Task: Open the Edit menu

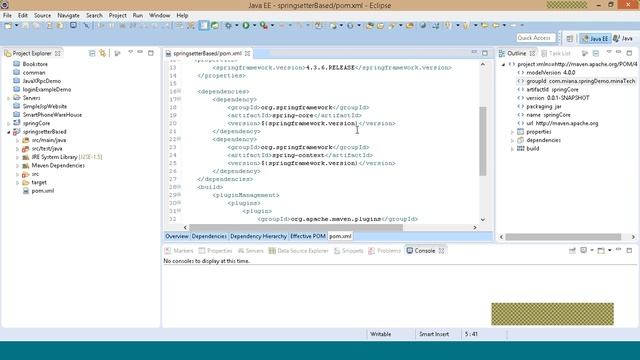Action: click(23, 15)
